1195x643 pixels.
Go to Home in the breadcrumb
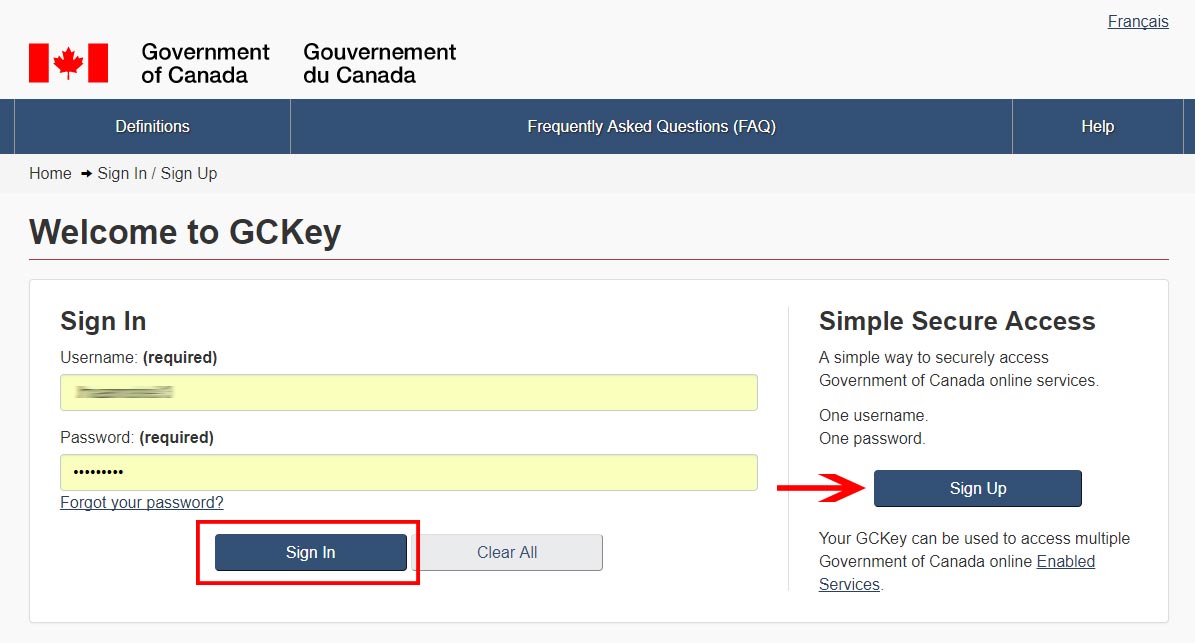coord(50,174)
